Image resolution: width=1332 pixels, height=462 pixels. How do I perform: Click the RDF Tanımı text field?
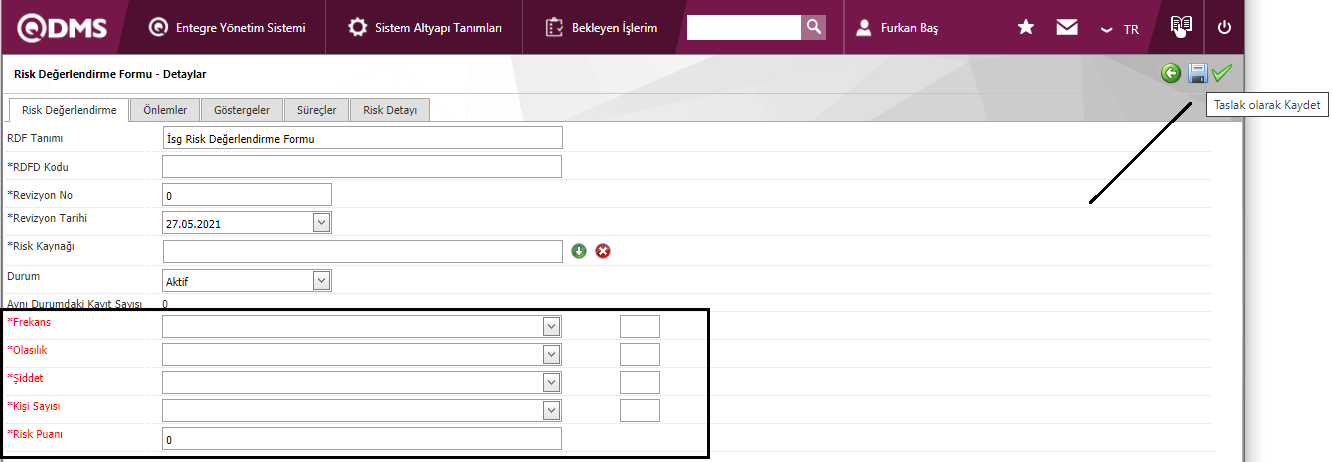pyautogui.click(x=362, y=138)
